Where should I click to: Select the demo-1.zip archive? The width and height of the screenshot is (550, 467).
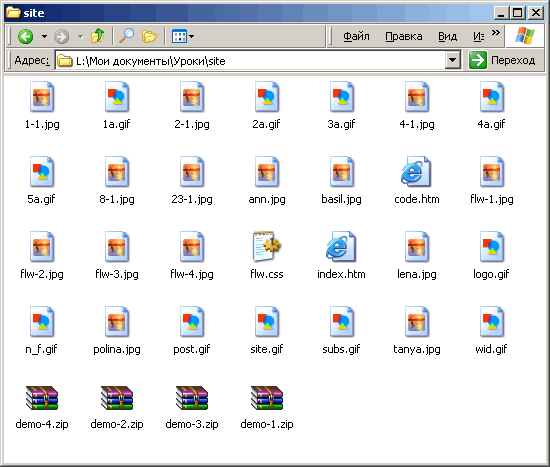pyautogui.click(x=267, y=407)
